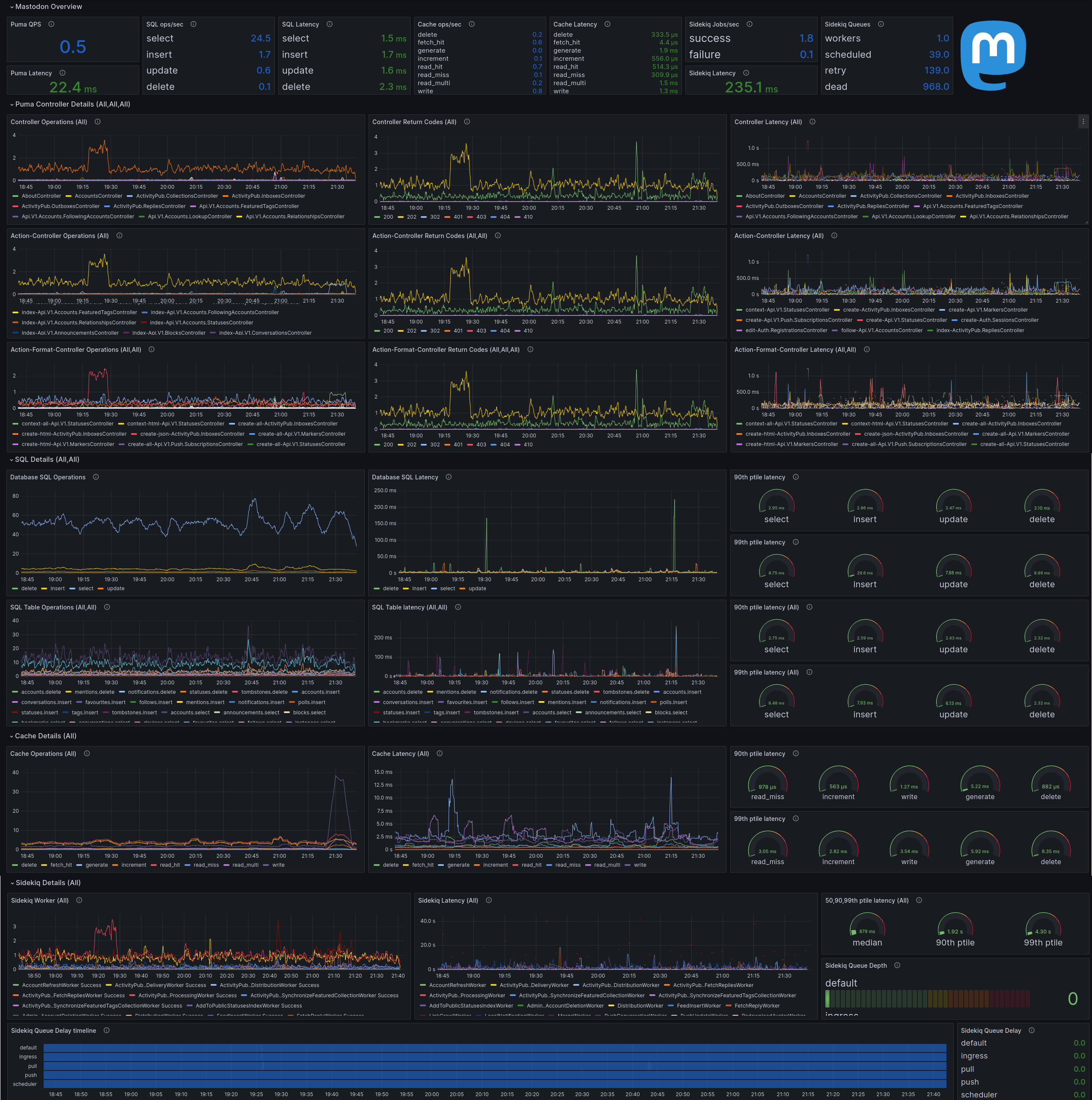Open the Sidekiq Latency (All) panel title menu
This screenshot has width=1092, height=1100.
click(447, 900)
